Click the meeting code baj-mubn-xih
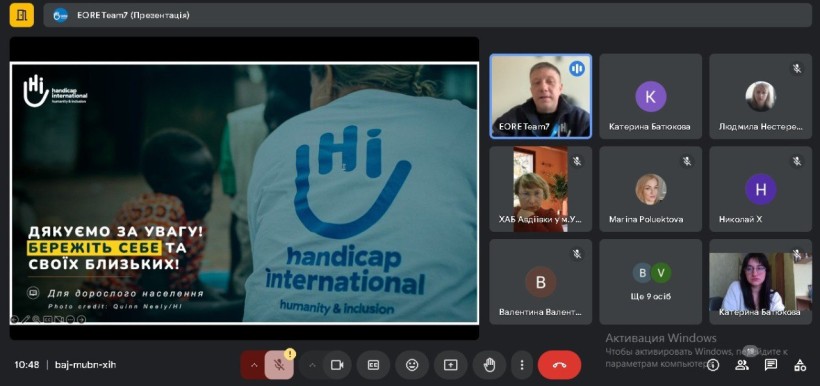The image size is (820, 386). point(85,365)
